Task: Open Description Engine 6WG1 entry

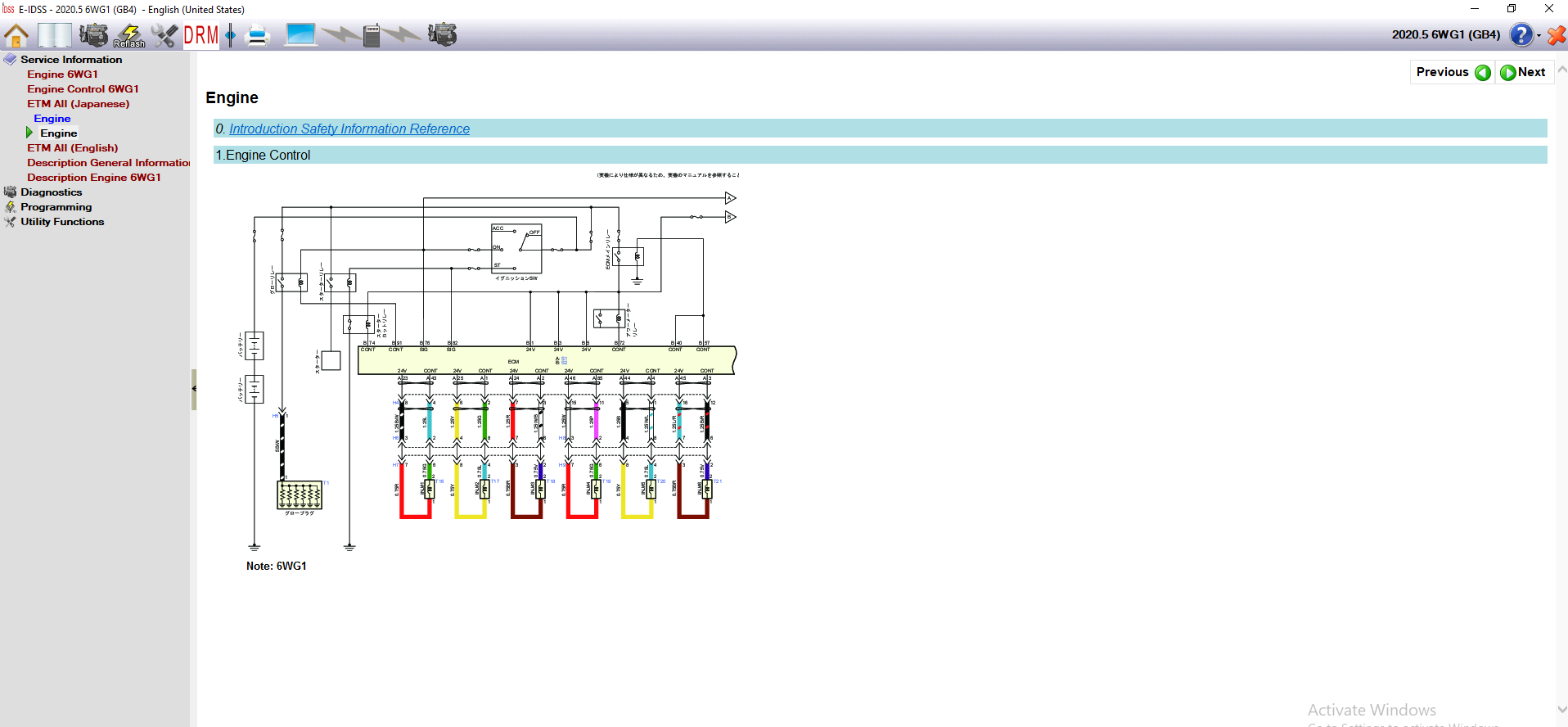Action: pyautogui.click(x=93, y=177)
